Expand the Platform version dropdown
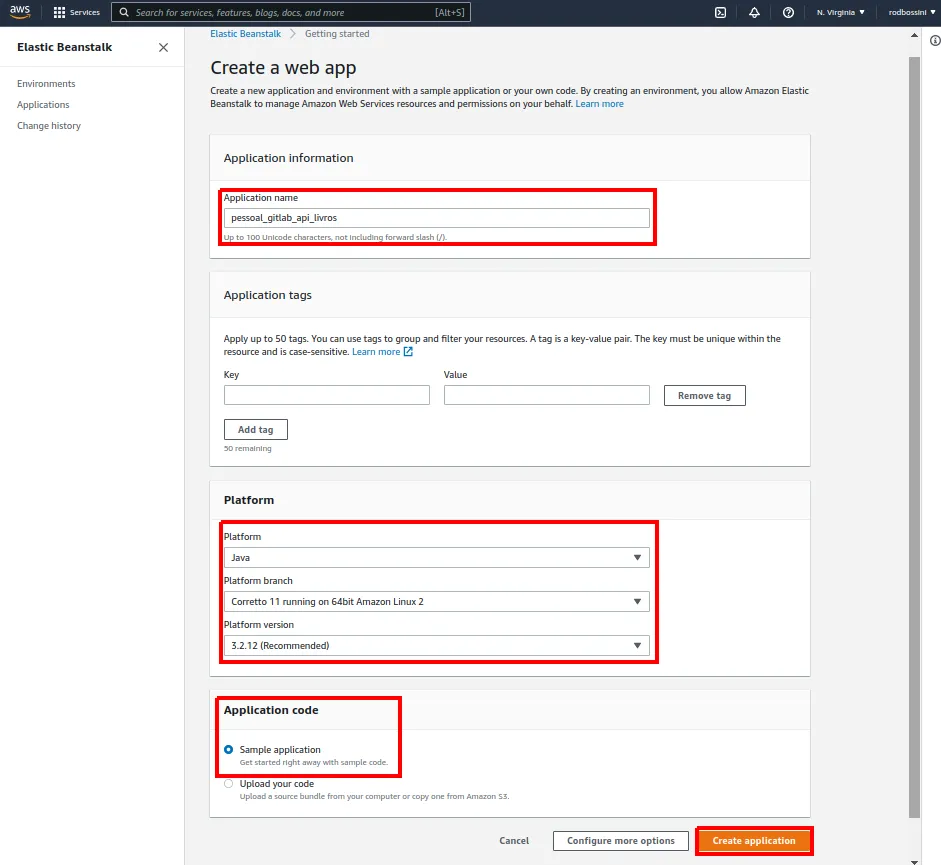 (436, 645)
